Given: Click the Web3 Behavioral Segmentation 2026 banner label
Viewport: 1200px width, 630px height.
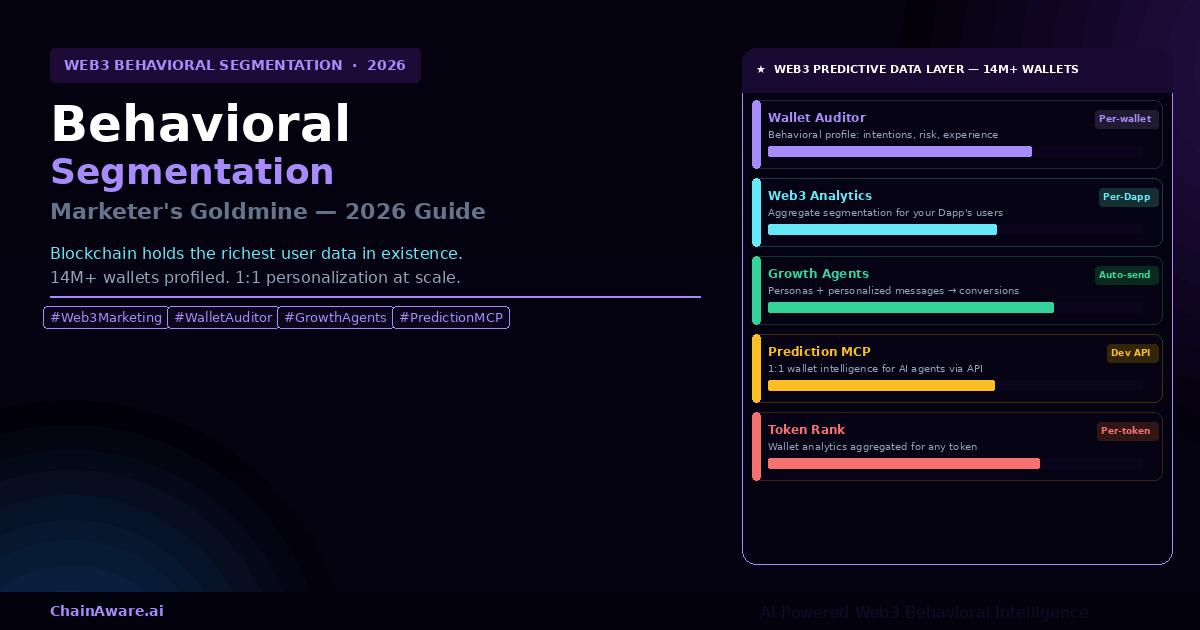Looking at the screenshot, I should point(235,66).
